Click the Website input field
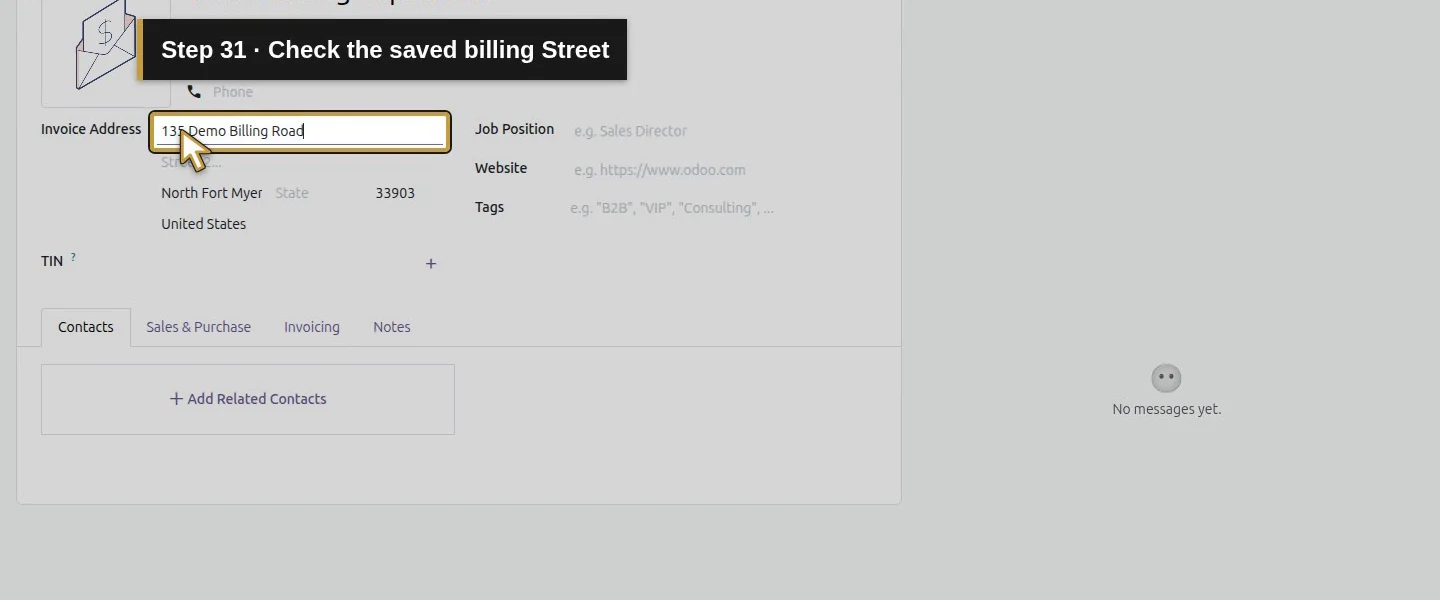The height and width of the screenshot is (600, 1440). [723, 170]
